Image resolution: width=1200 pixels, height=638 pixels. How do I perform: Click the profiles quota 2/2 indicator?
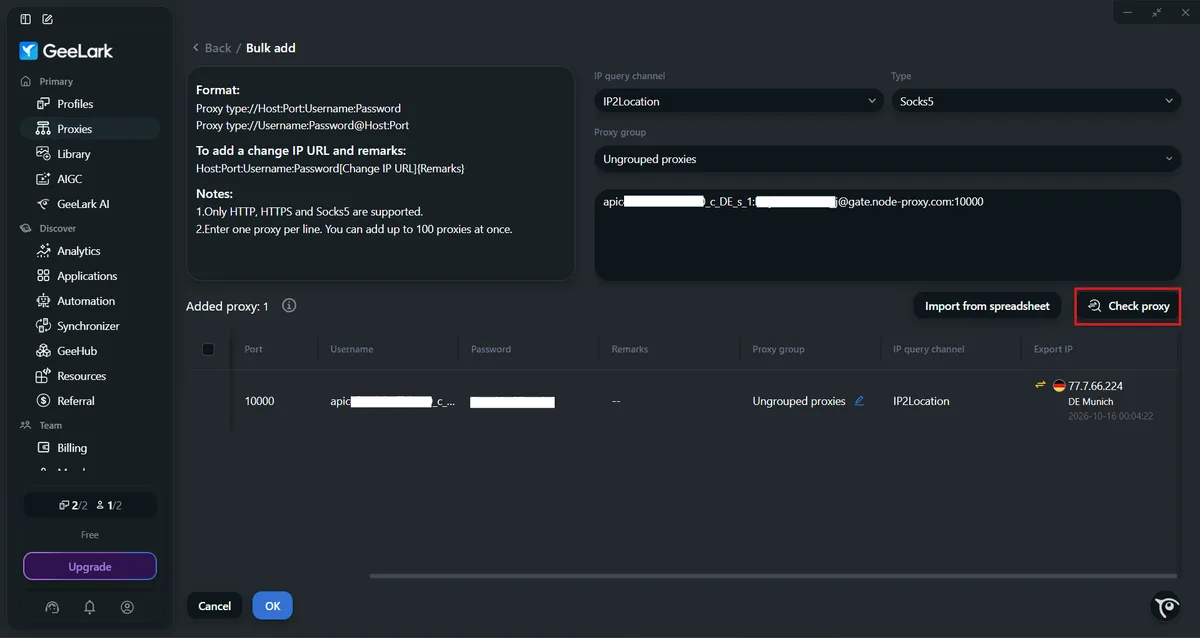(73, 506)
